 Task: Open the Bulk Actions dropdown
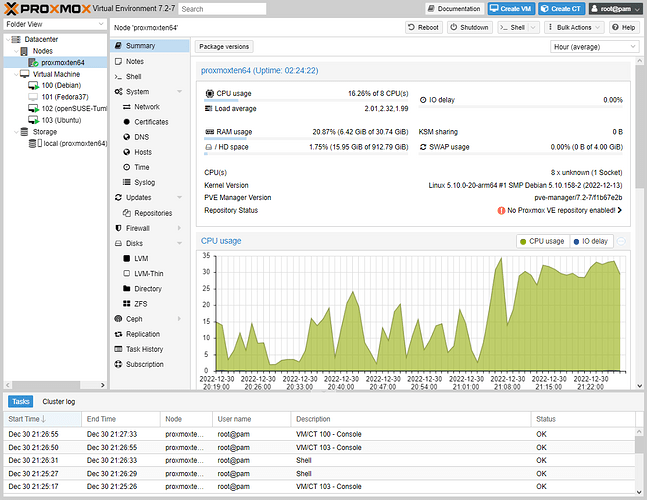574,27
